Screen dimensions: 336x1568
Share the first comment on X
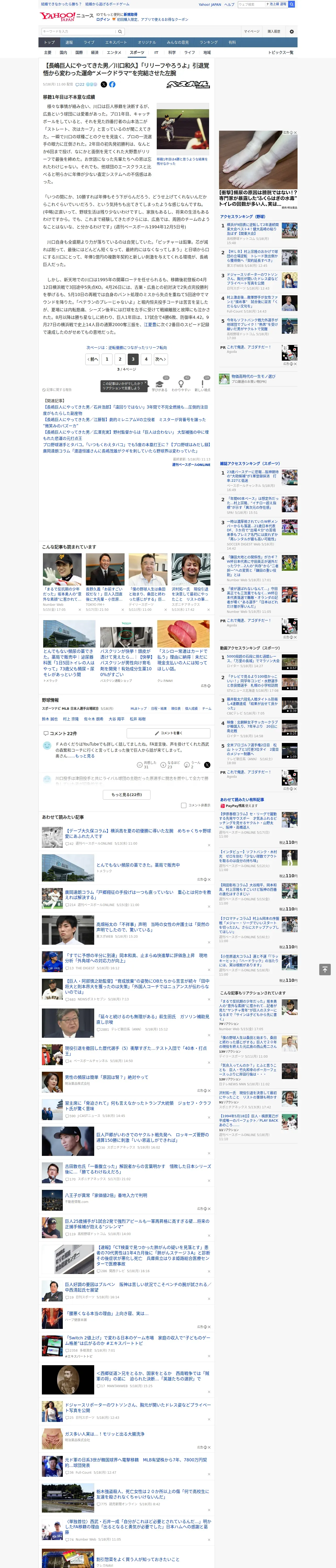[207, 765]
